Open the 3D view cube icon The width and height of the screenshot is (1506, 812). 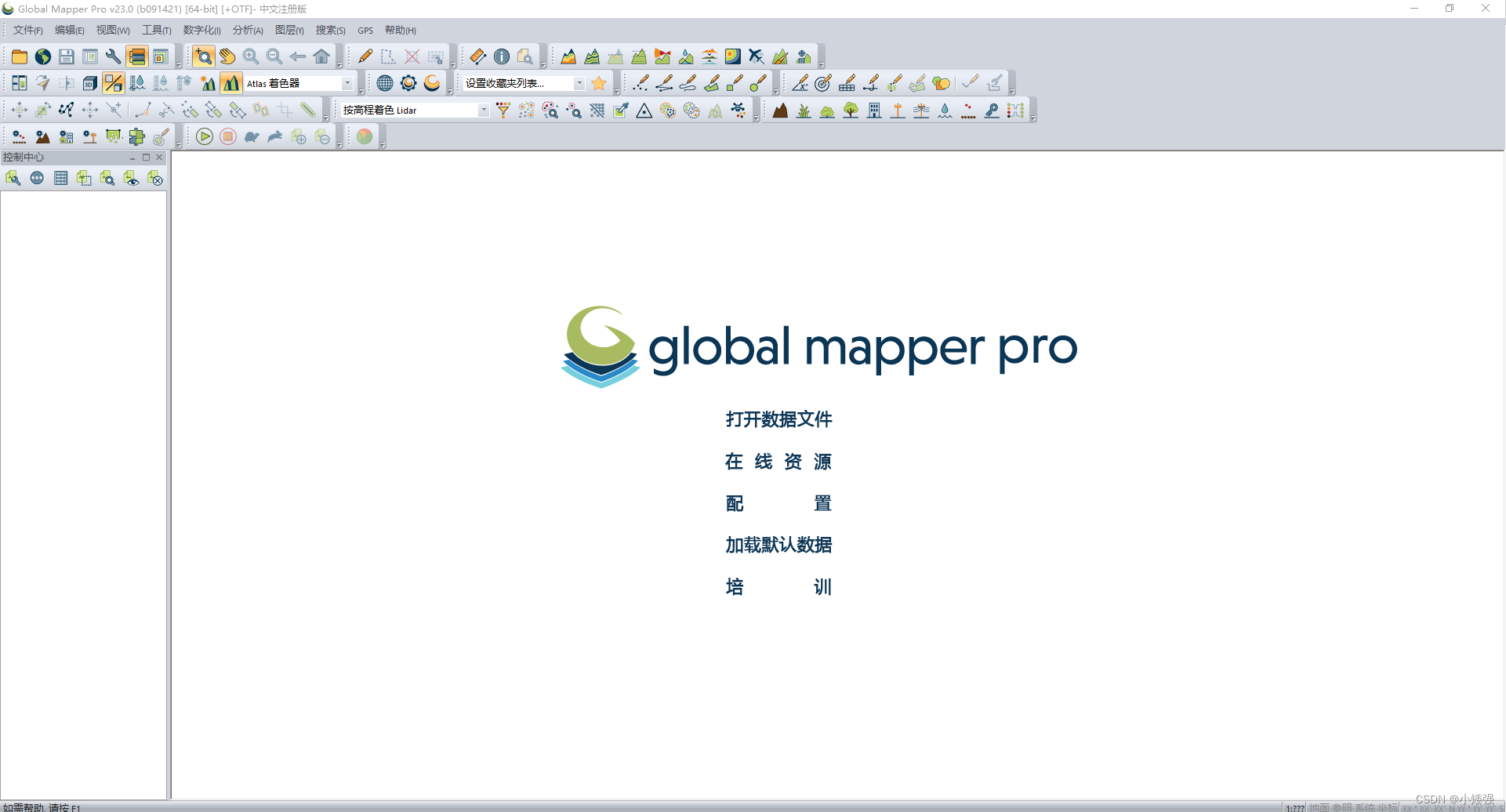90,83
